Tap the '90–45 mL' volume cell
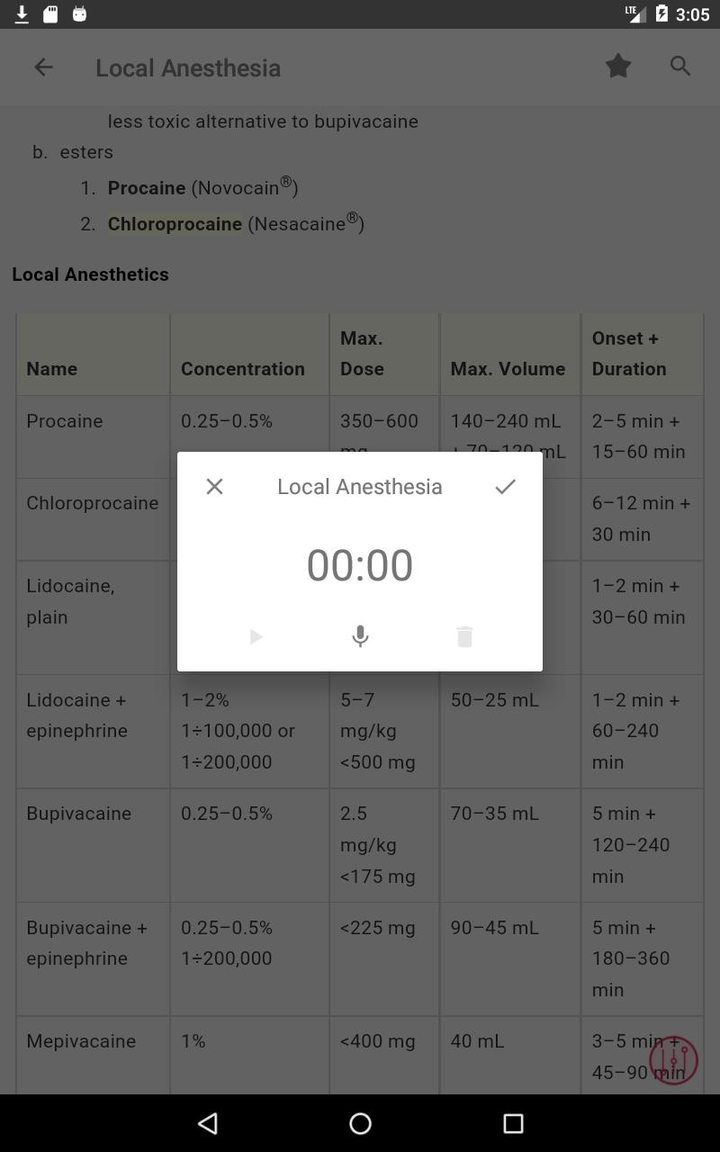The width and height of the screenshot is (720, 1152). (x=510, y=959)
